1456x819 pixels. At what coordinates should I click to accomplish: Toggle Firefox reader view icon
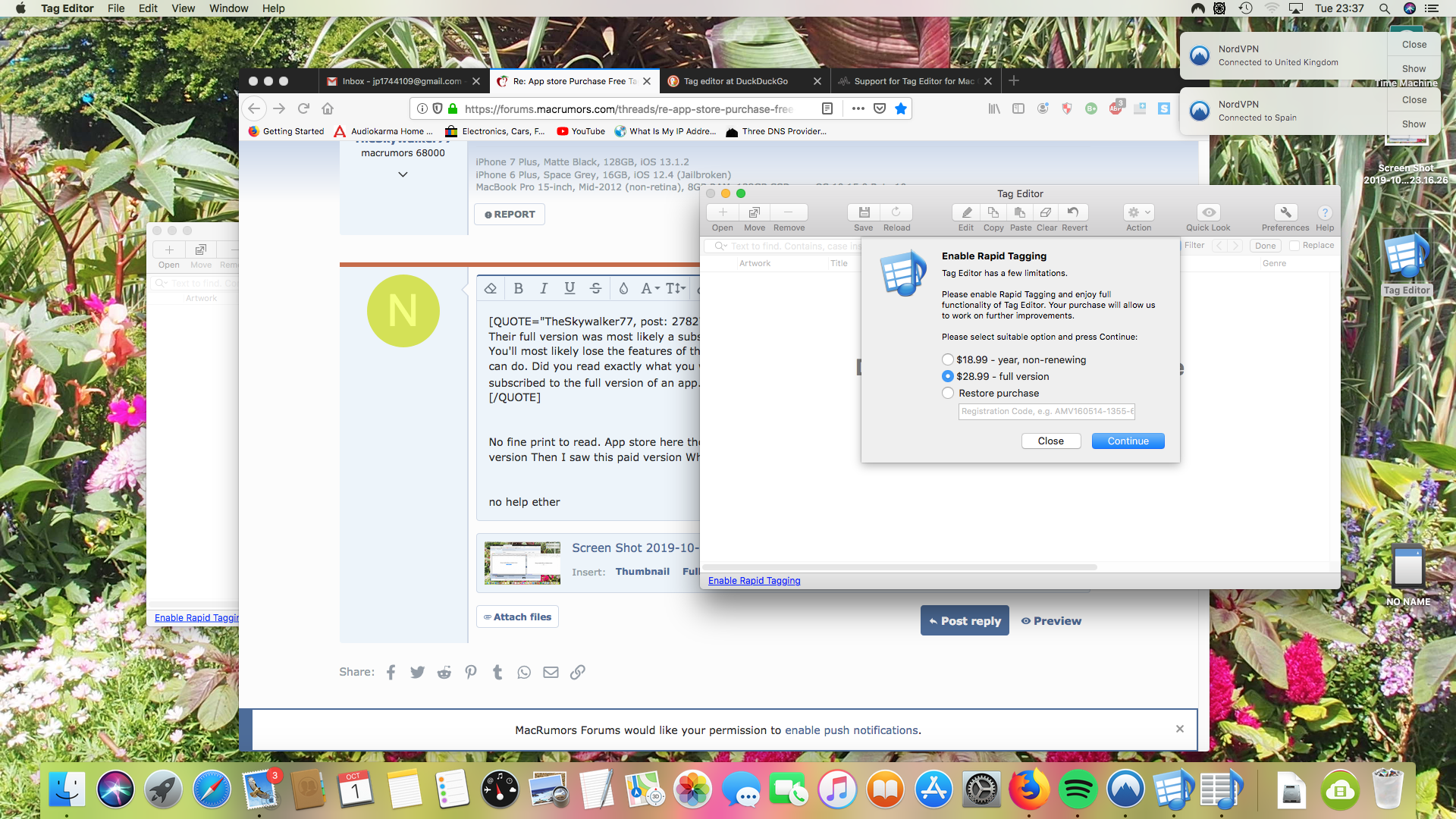(827, 108)
